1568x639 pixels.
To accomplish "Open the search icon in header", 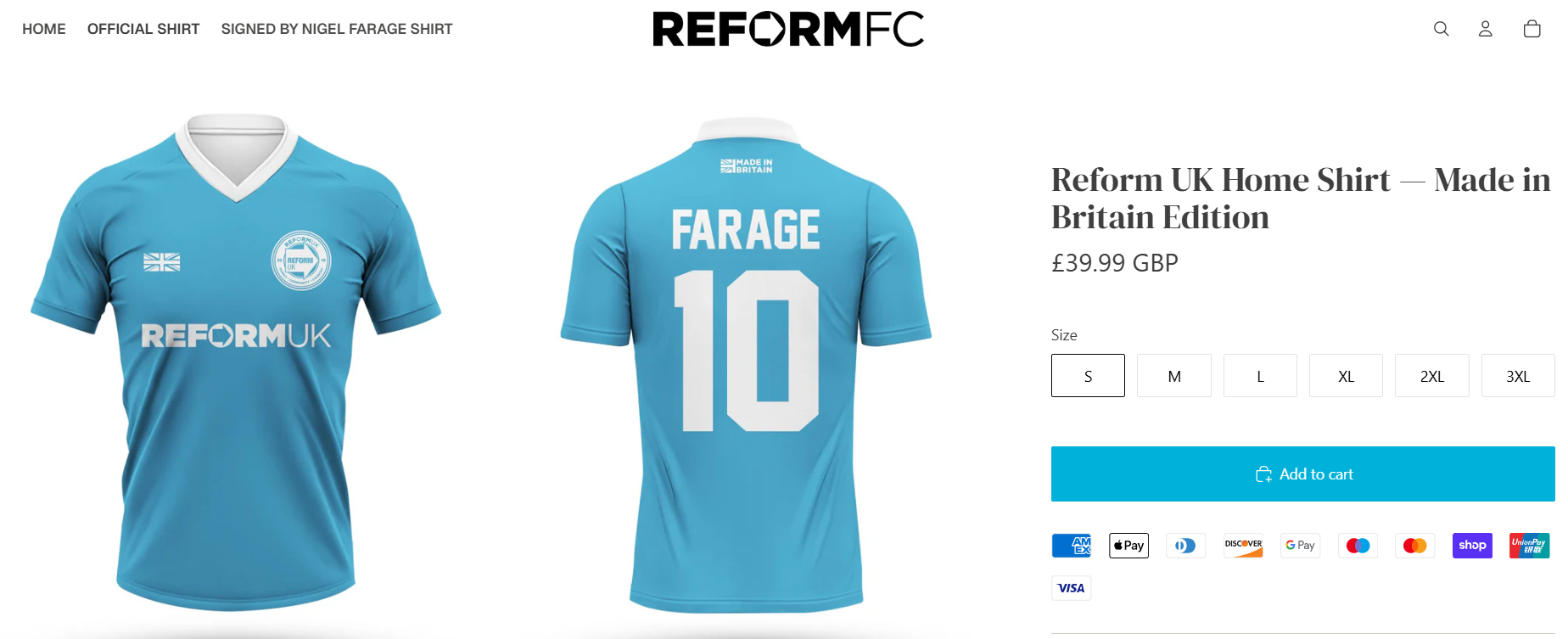I will (1441, 29).
